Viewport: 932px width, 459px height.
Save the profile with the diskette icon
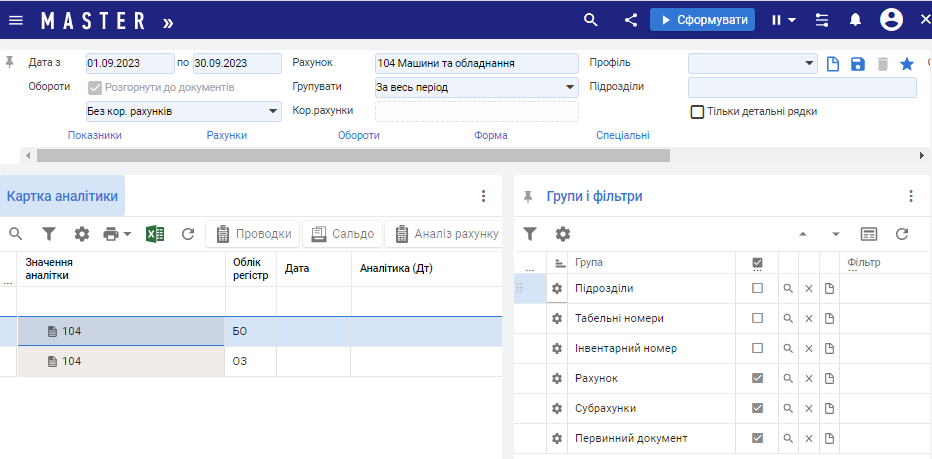coord(857,64)
